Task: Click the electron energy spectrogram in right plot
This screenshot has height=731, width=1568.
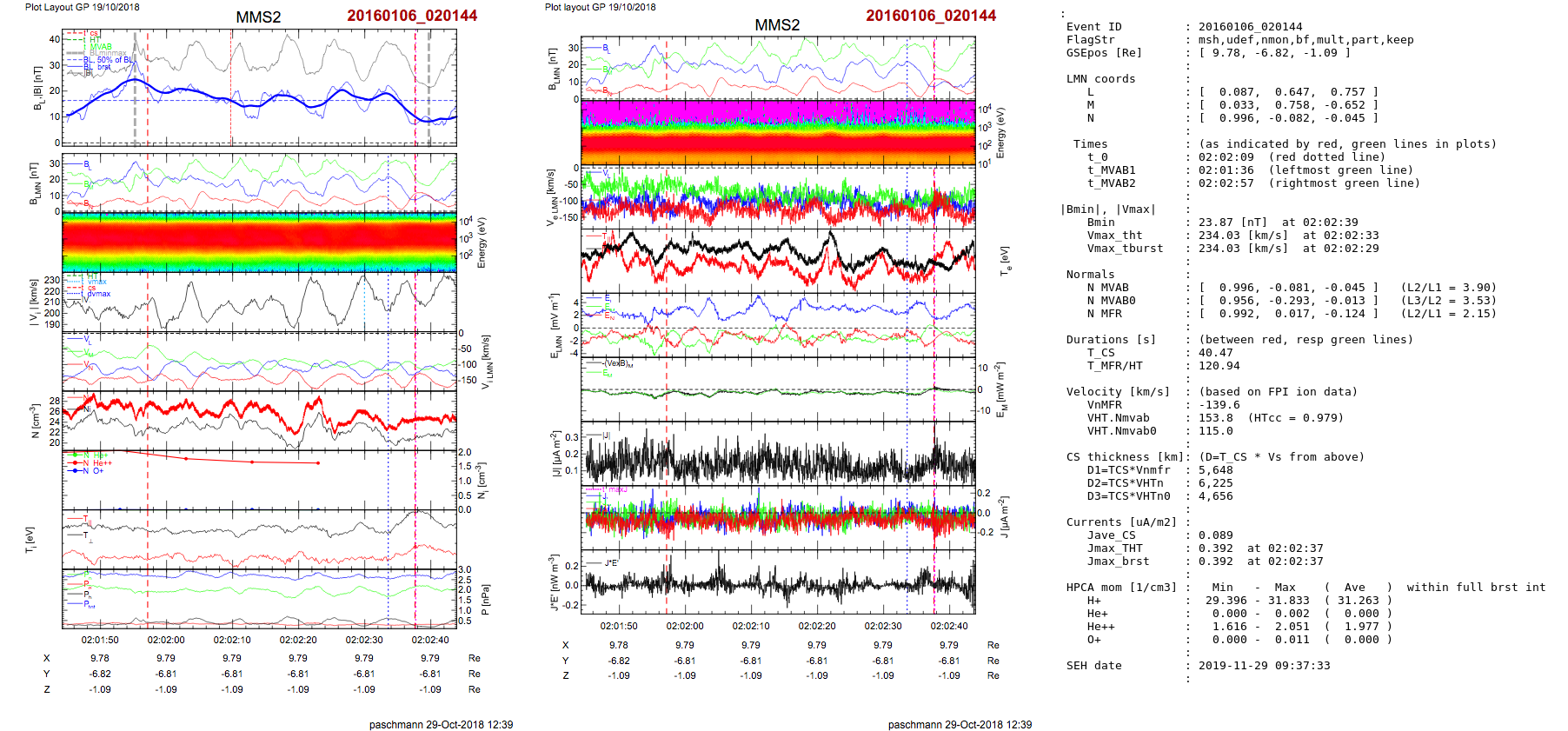Action: pyautogui.click(x=778, y=133)
